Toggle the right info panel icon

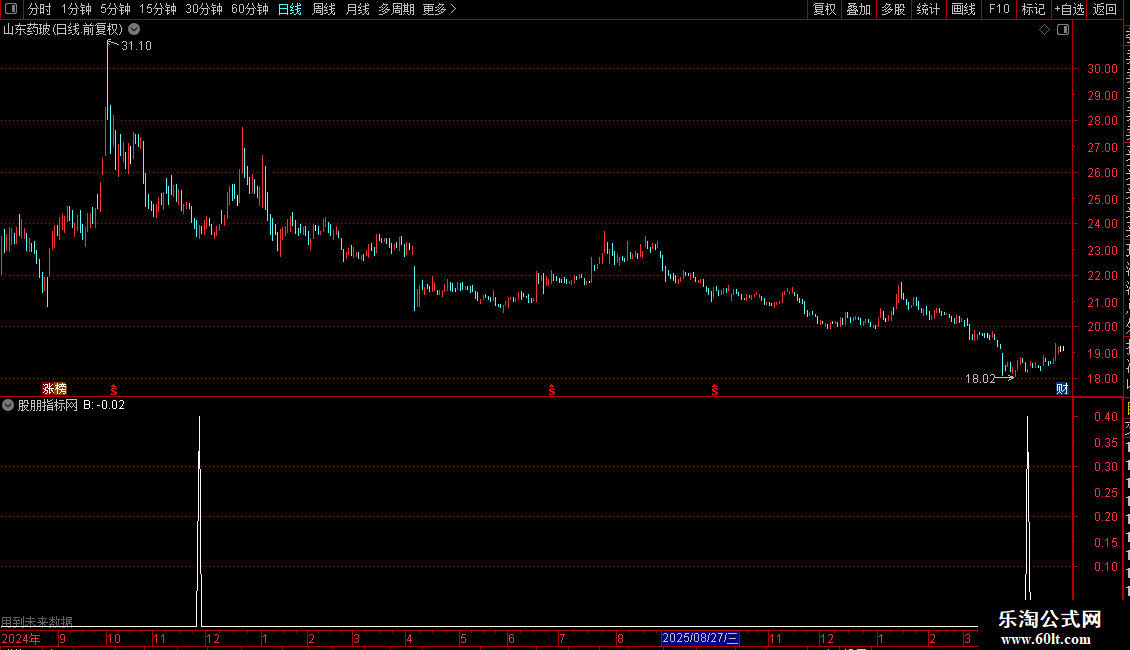point(1063,30)
